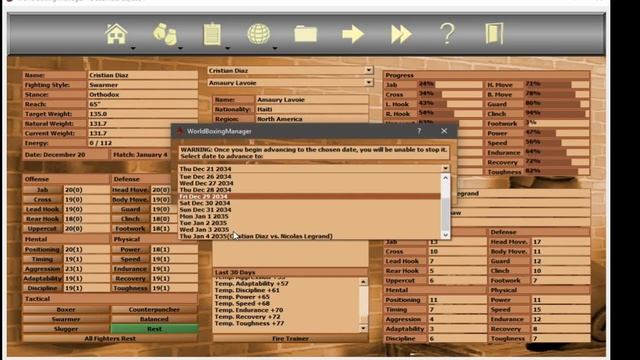Expand the clipboard dropdown arrow
The image size is (640, 360).
click(x=228, y=48)
